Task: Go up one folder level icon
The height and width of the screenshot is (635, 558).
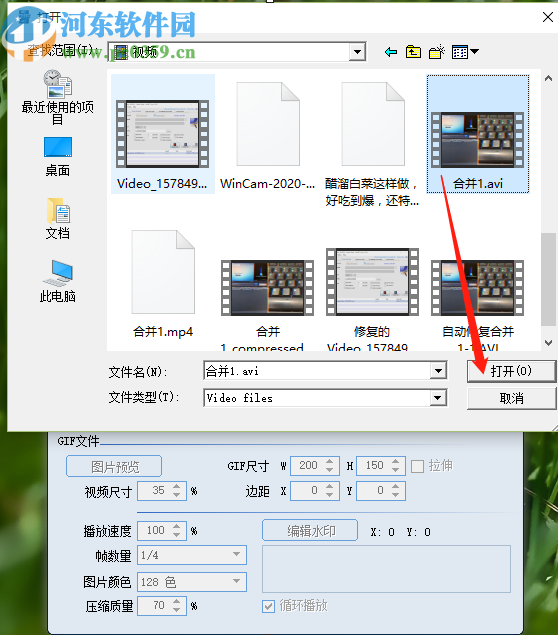Action: [413, 52]
